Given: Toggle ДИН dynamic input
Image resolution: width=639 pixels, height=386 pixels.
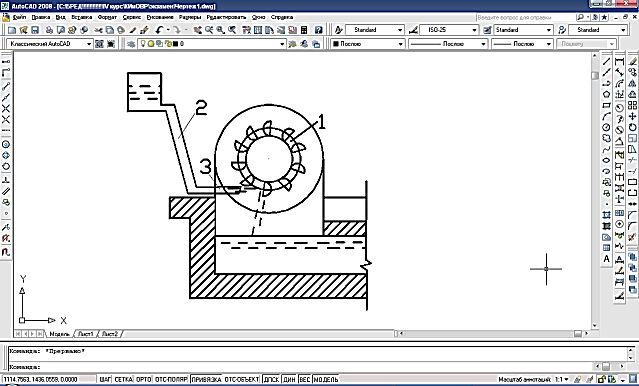Looking at the screenshot, I should tap(289, 379).
